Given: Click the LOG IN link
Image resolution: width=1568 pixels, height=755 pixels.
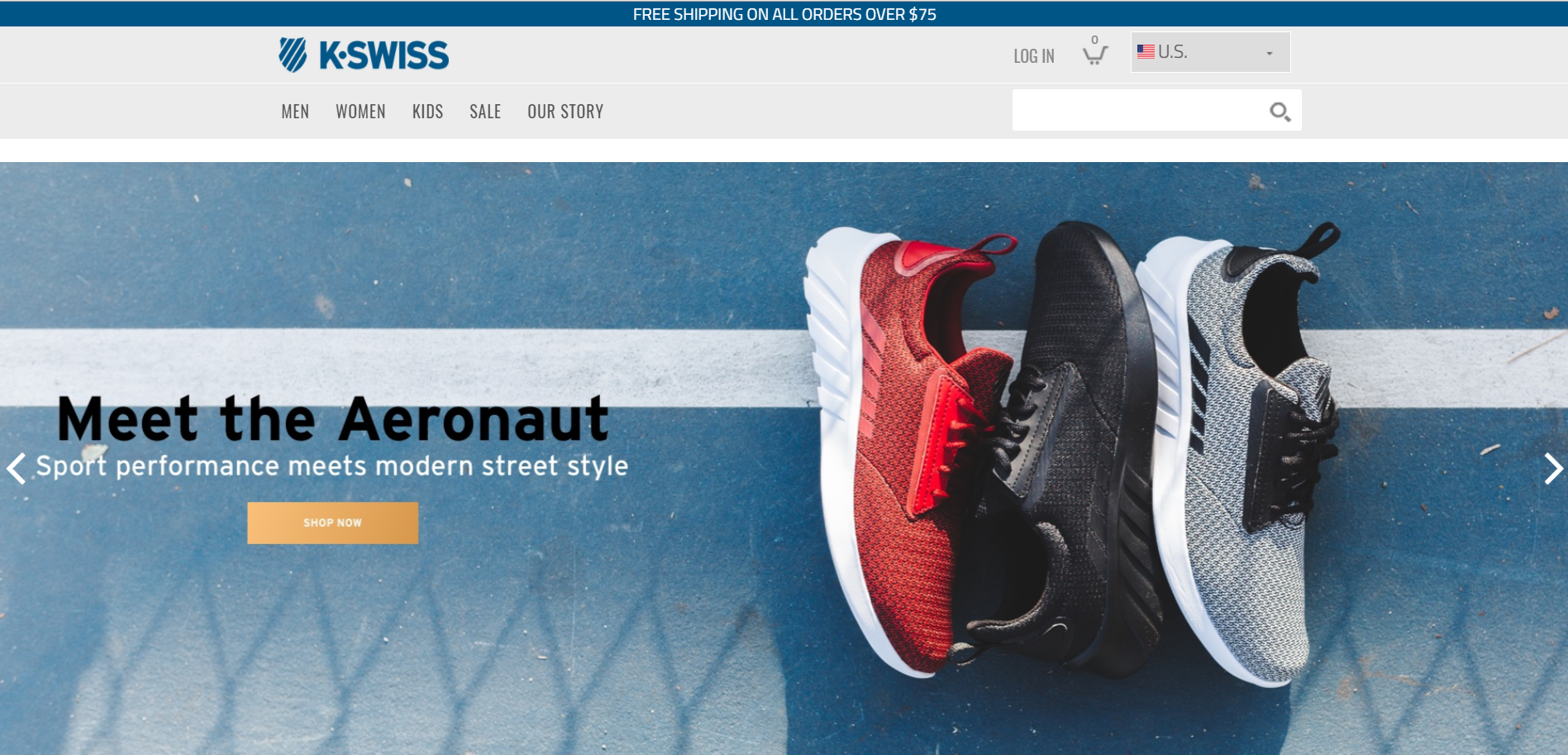Looking at the screenshot, I should pos(1034,56).
